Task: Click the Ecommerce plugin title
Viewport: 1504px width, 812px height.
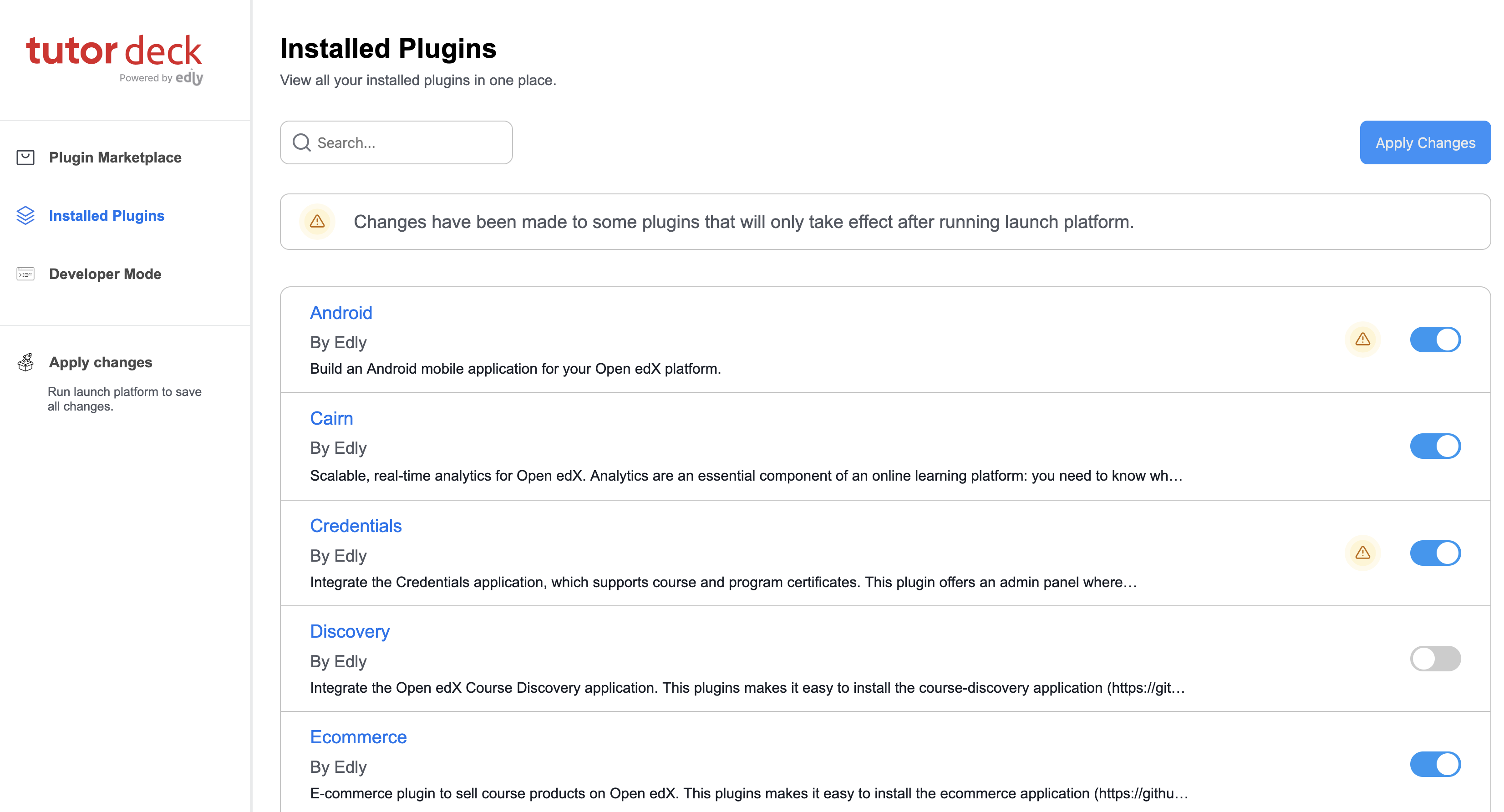Action: 359,737
